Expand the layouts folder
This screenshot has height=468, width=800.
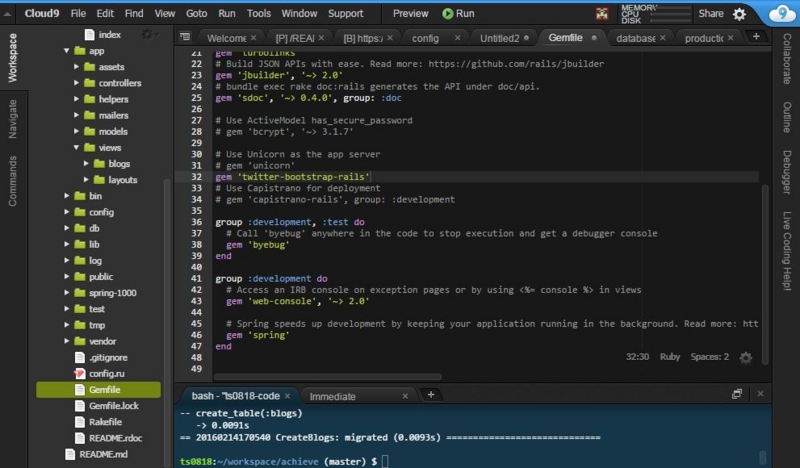click(x=86, y=180)
